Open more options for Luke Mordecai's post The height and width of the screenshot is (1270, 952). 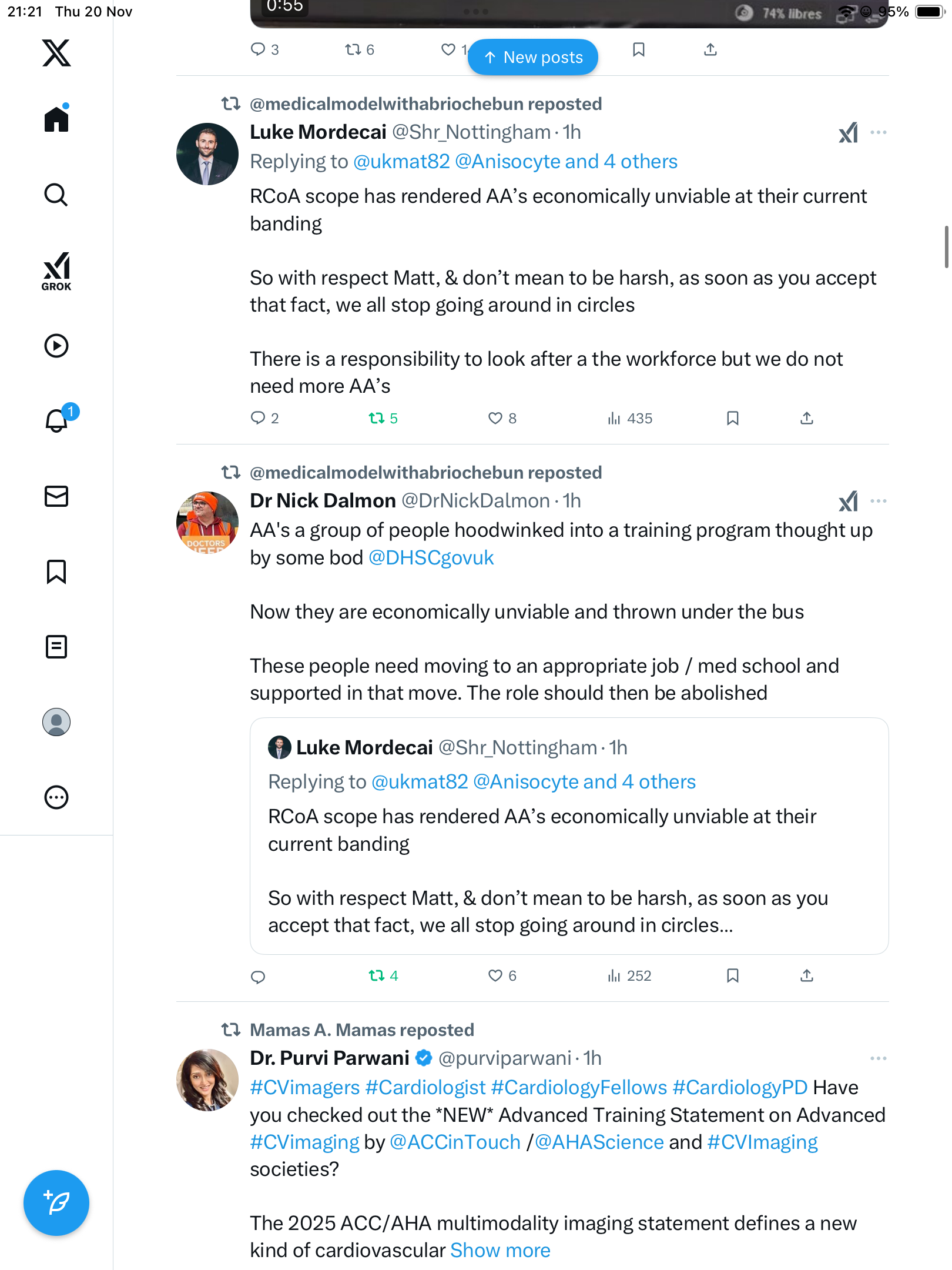(x=879, y=132)
